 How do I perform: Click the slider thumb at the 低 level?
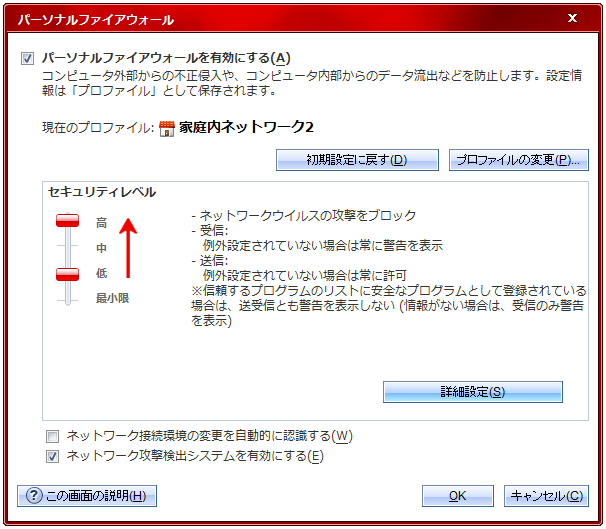click(67, 273)
